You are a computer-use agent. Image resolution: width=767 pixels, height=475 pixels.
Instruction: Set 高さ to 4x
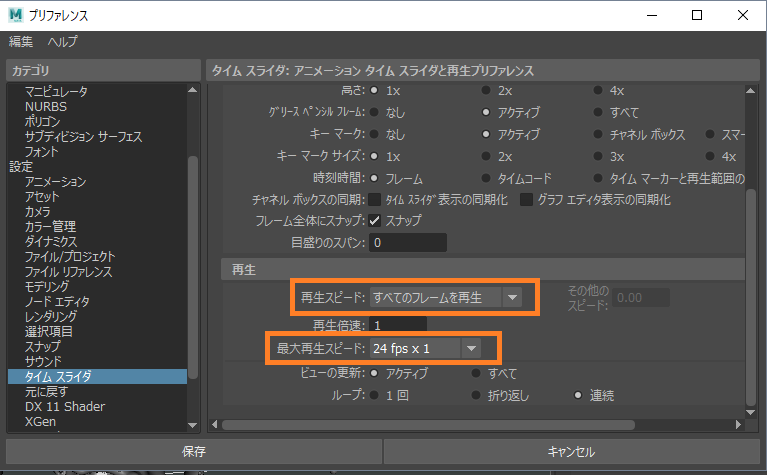pyautogui.click(x=598, y=90)
